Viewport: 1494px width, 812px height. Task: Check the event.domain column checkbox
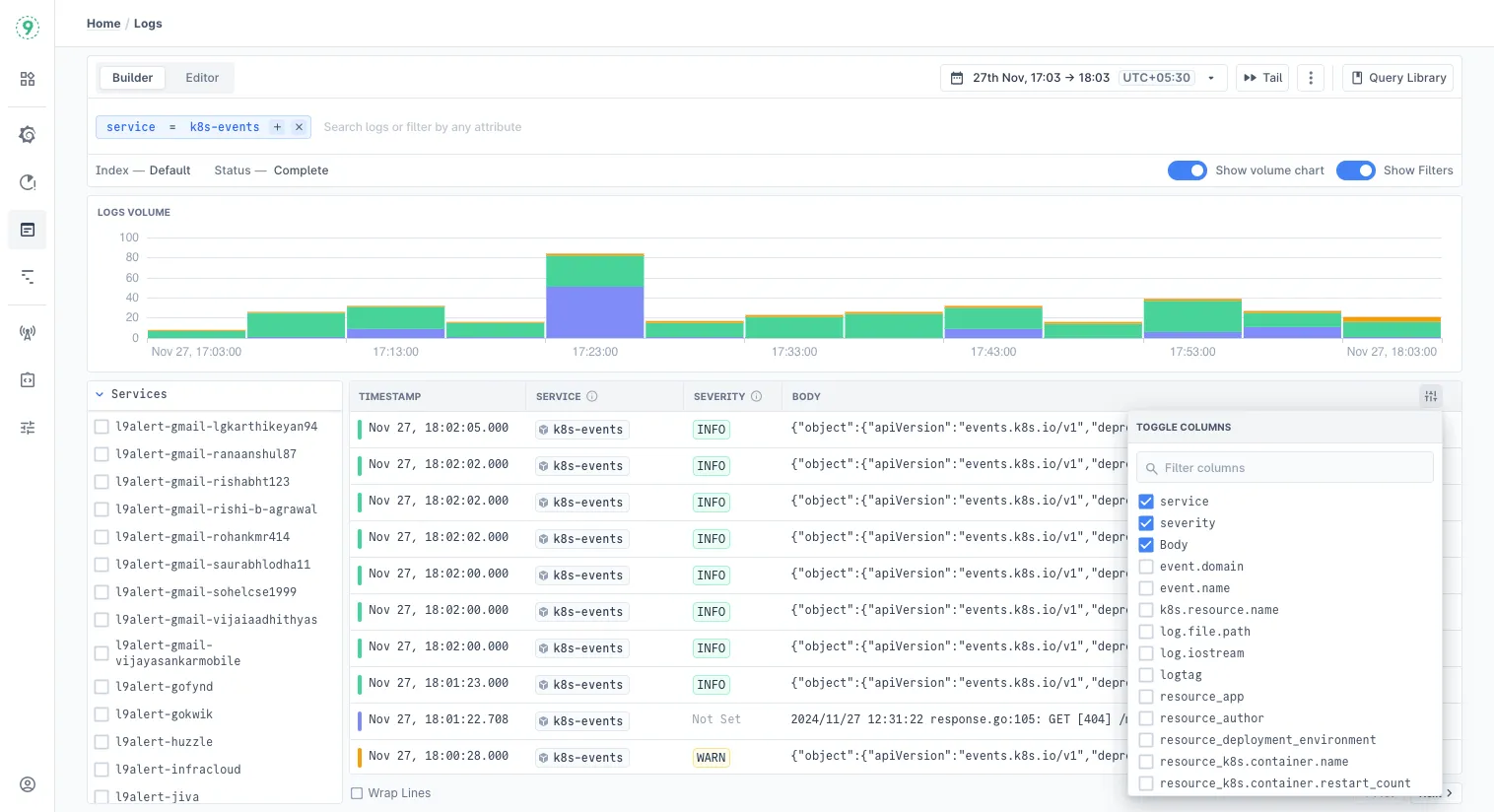click(x=1146, y=567)
